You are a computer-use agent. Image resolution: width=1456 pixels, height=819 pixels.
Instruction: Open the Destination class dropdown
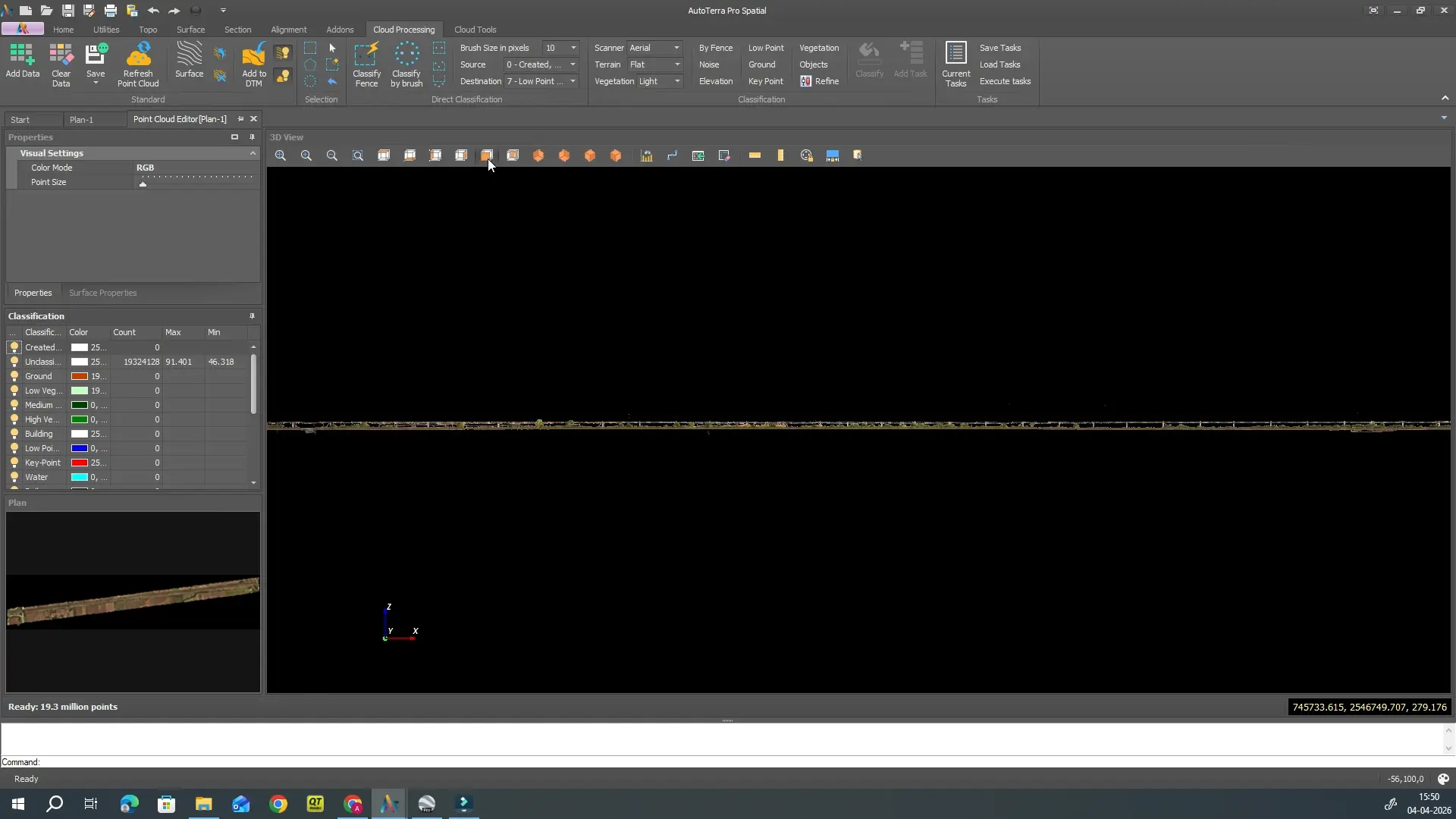coord(541,81)
